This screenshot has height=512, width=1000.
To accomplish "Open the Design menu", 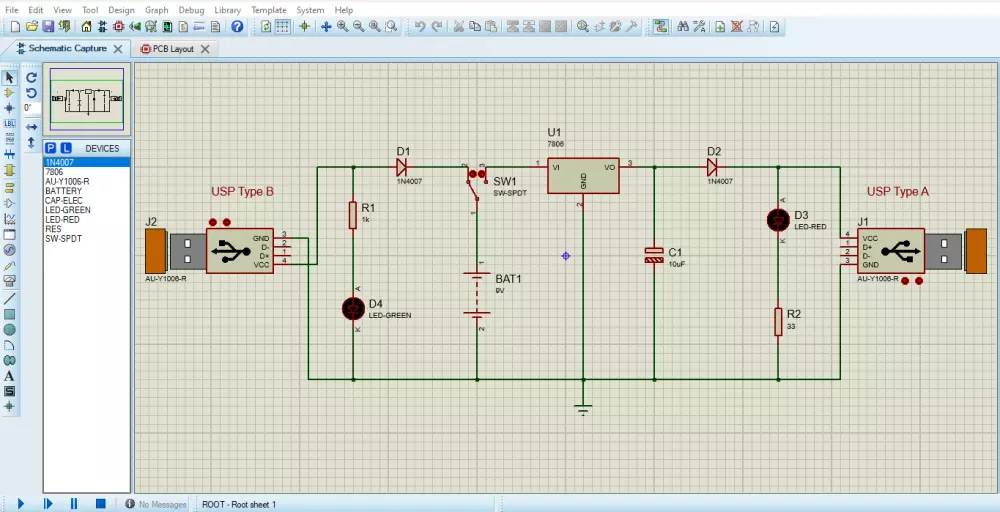I will (x=121, y=10).
